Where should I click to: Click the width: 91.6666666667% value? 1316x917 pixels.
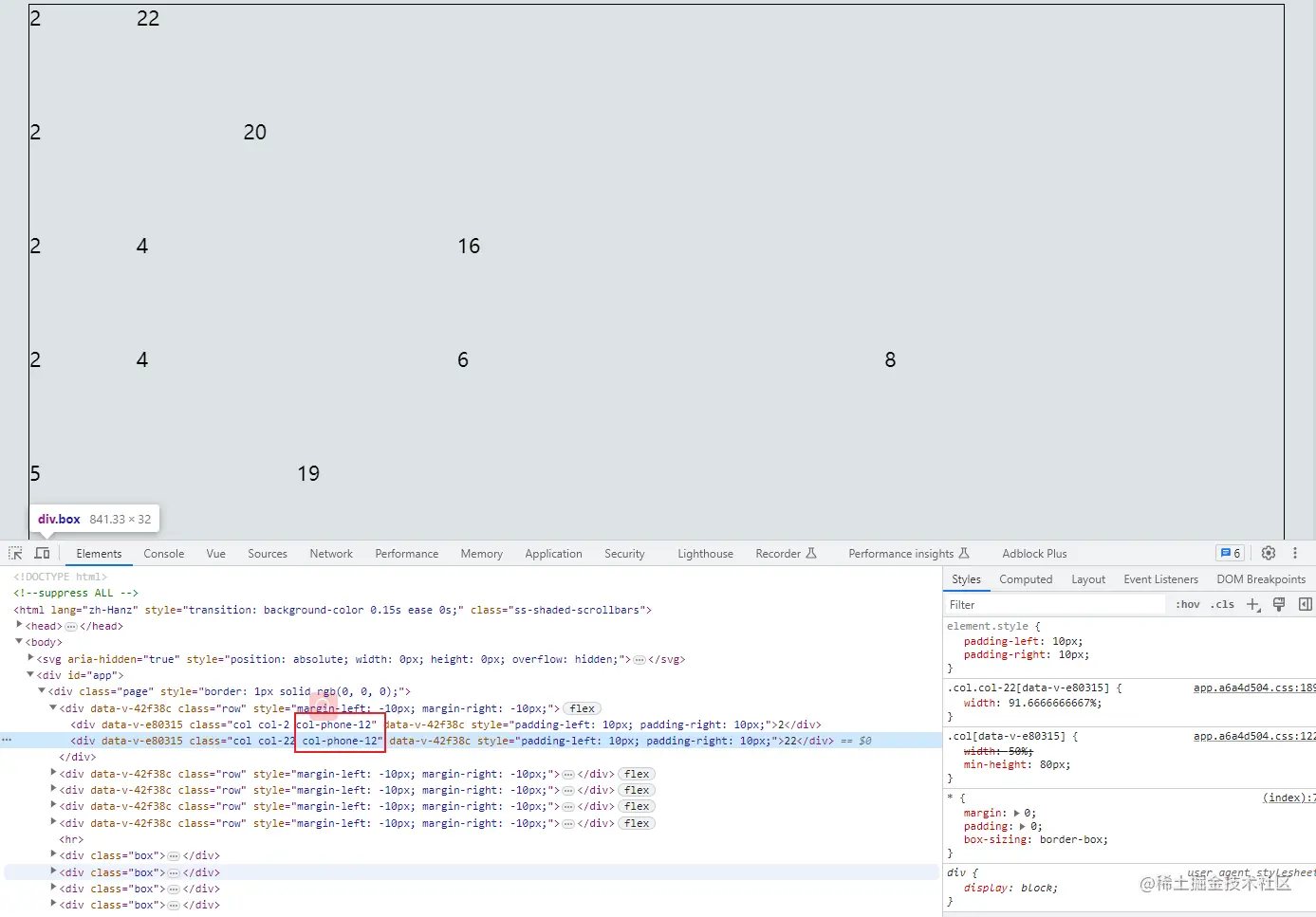pyautogui.click(x=1052, y=703)
